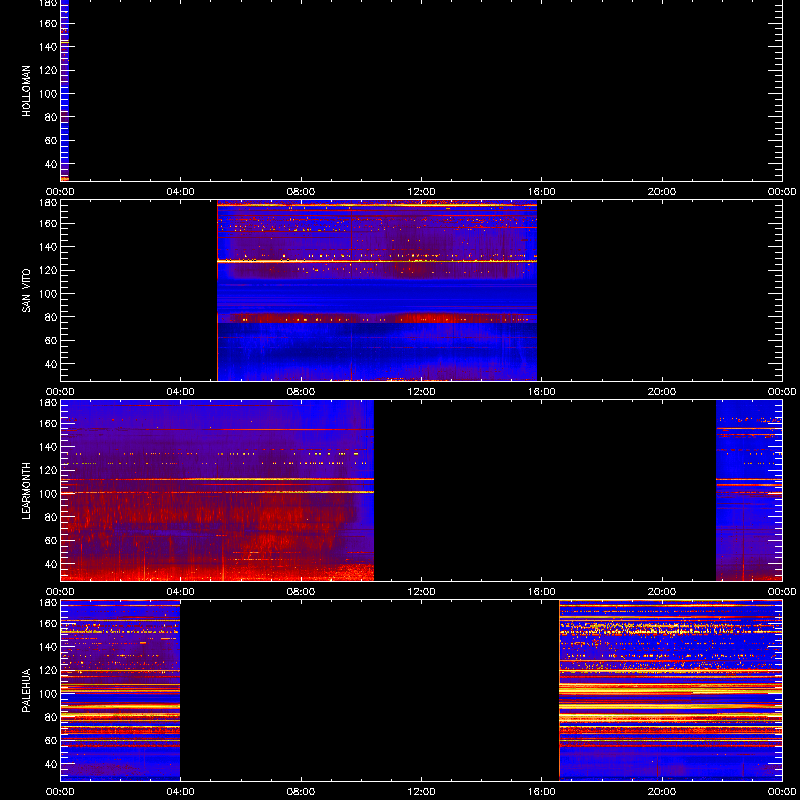Choose the 12:00 time label under Learmonth panel
Viewport: 800px width, 800px height.
click(421, 592)
